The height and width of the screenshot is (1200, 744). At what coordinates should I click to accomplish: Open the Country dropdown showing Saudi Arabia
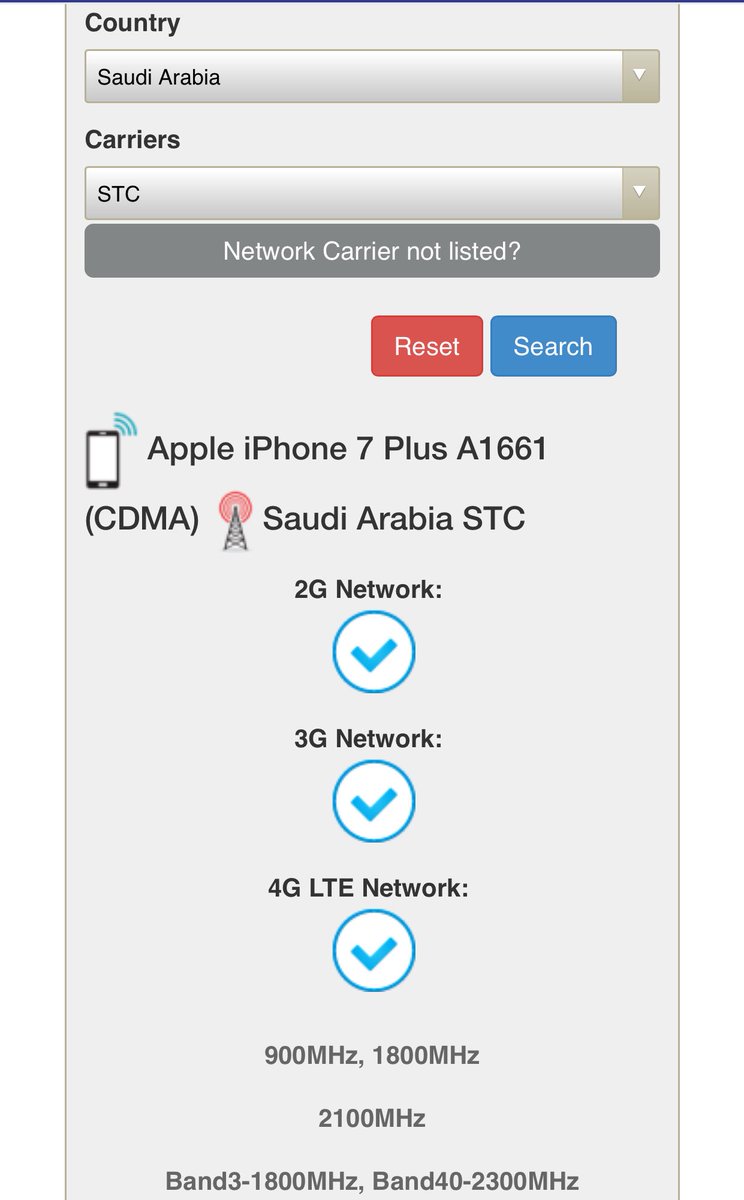[x=353, y=77]
